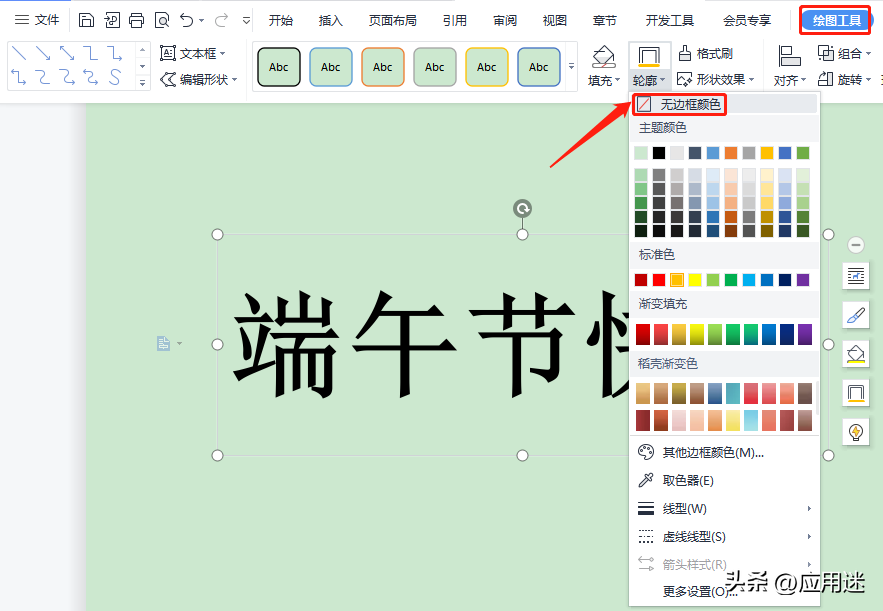Expand the line shapes gallery
This screenshot has width=883, height=611.
pyautogui.click(x=142, y=82)
